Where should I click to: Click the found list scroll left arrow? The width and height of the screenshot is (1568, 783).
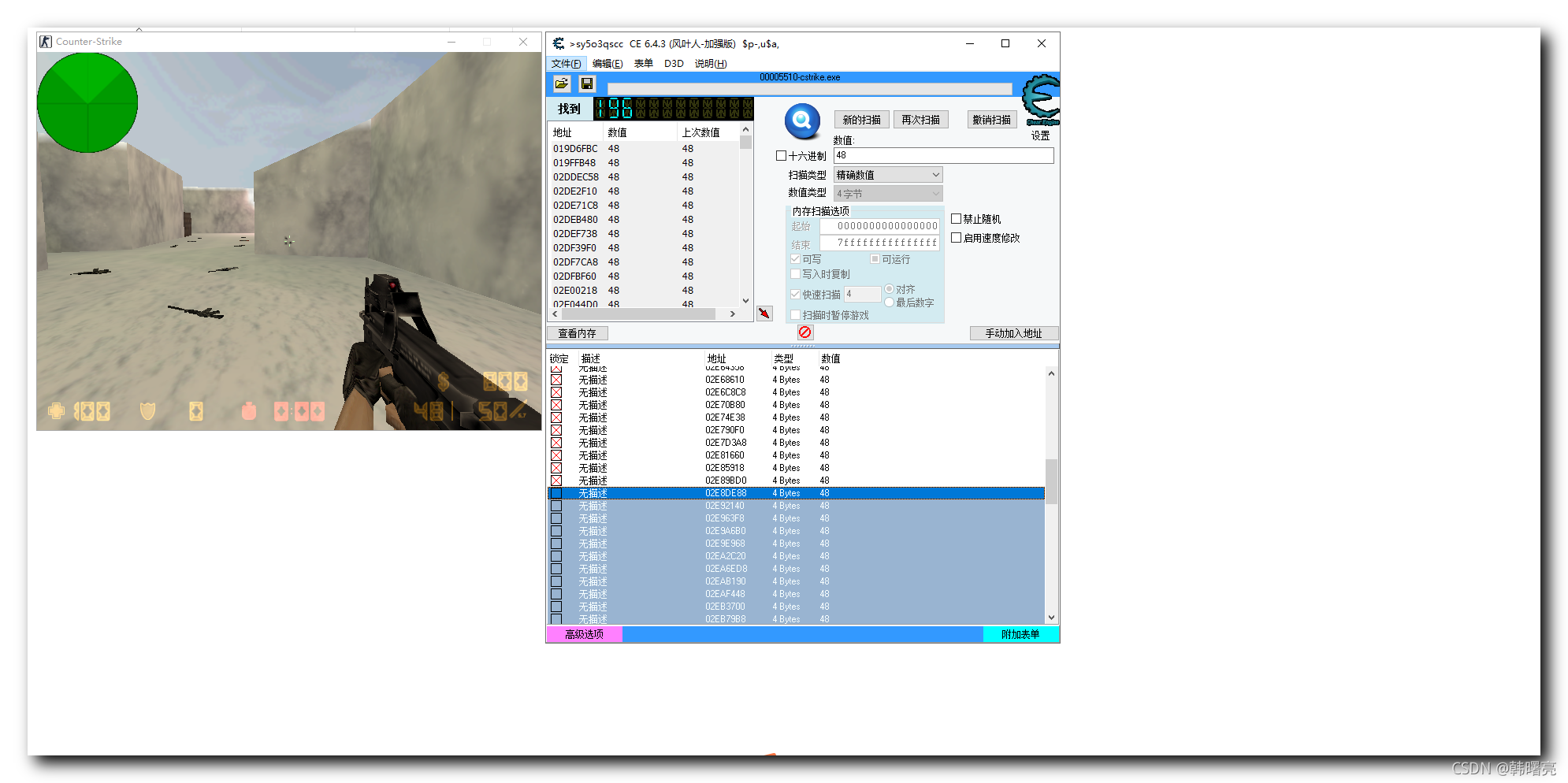[555, 314]
